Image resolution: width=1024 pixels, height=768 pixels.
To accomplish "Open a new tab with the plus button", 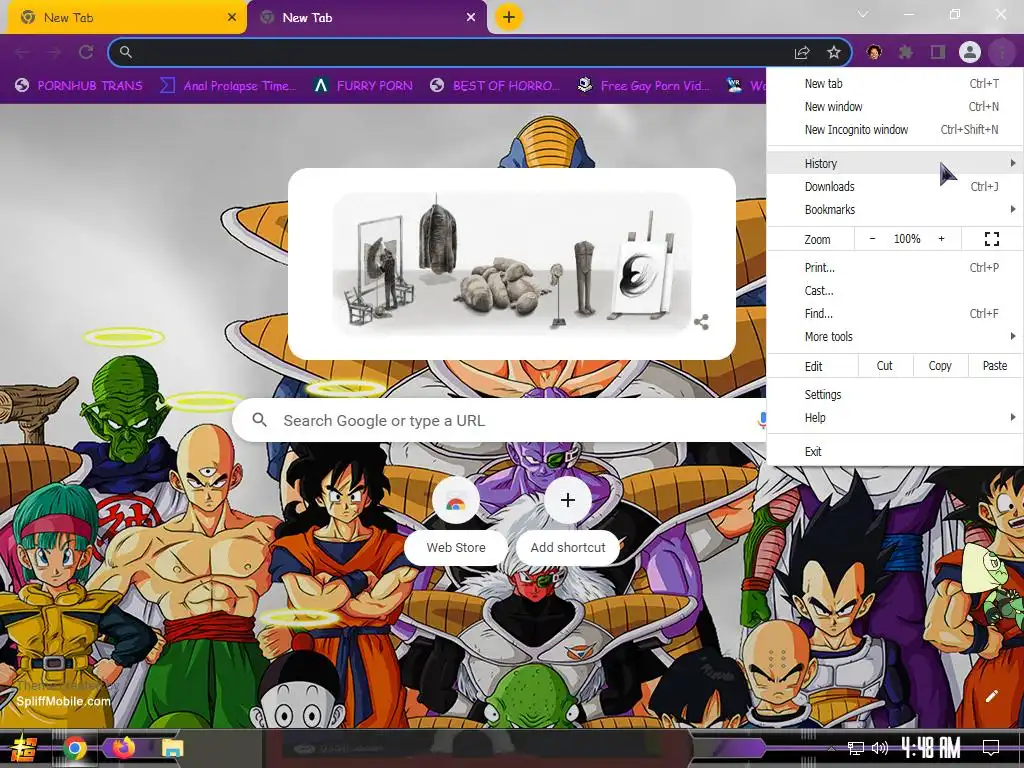I will click(x=509, y=17).
